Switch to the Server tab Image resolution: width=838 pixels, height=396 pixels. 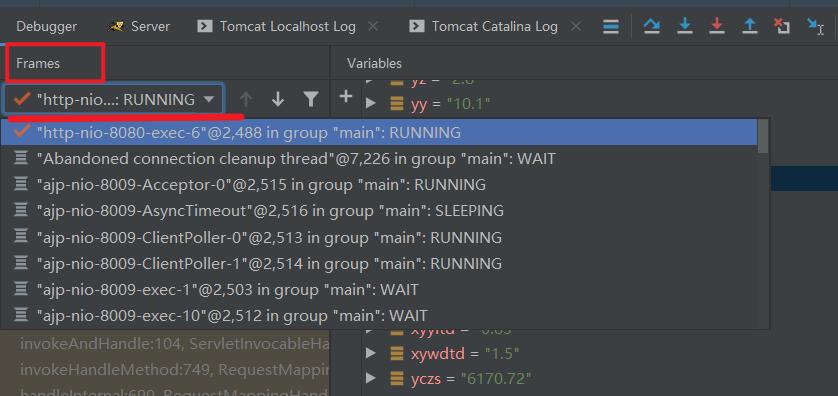click(139, 26)
